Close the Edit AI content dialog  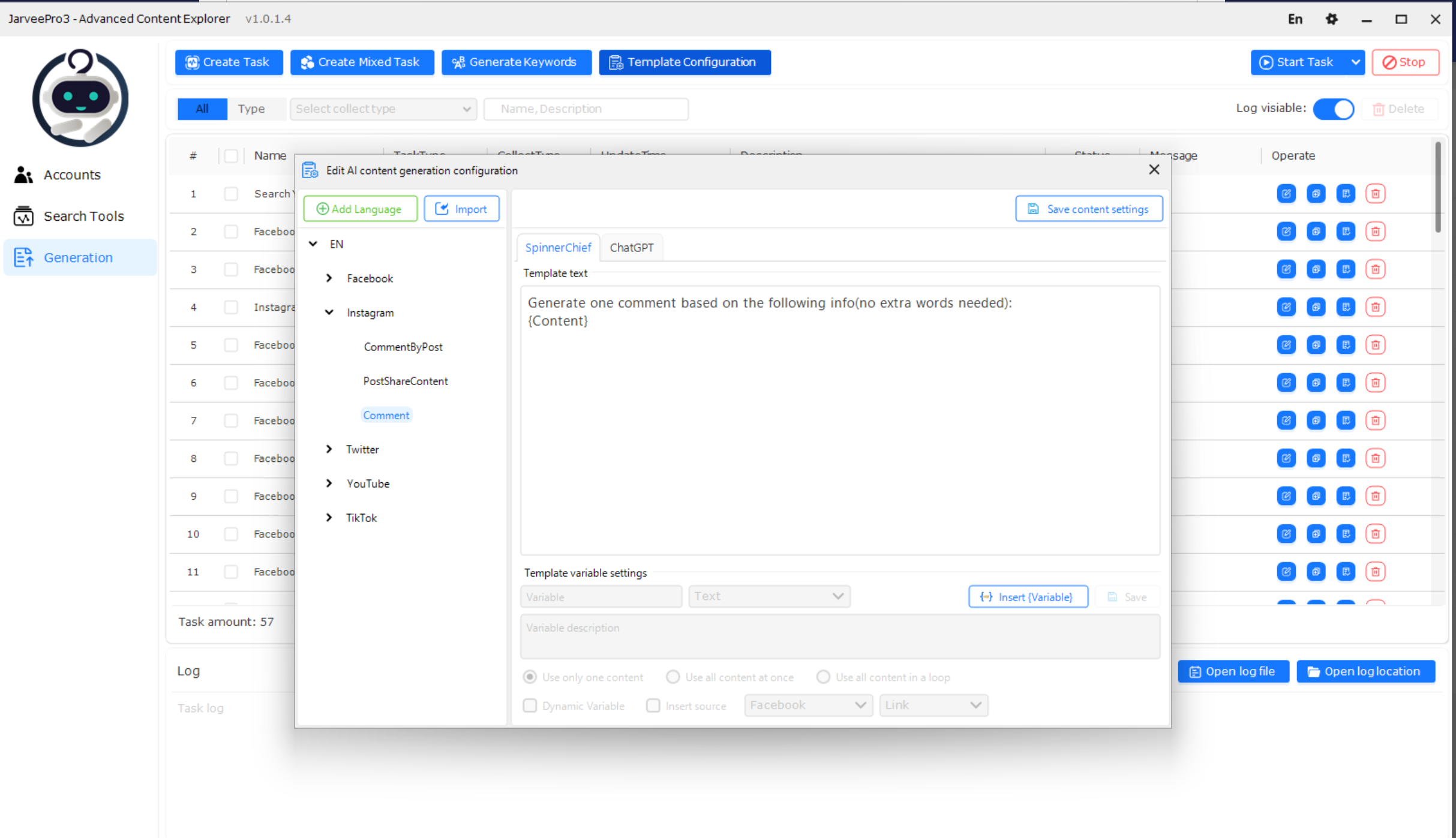[x=1154, y=170]
